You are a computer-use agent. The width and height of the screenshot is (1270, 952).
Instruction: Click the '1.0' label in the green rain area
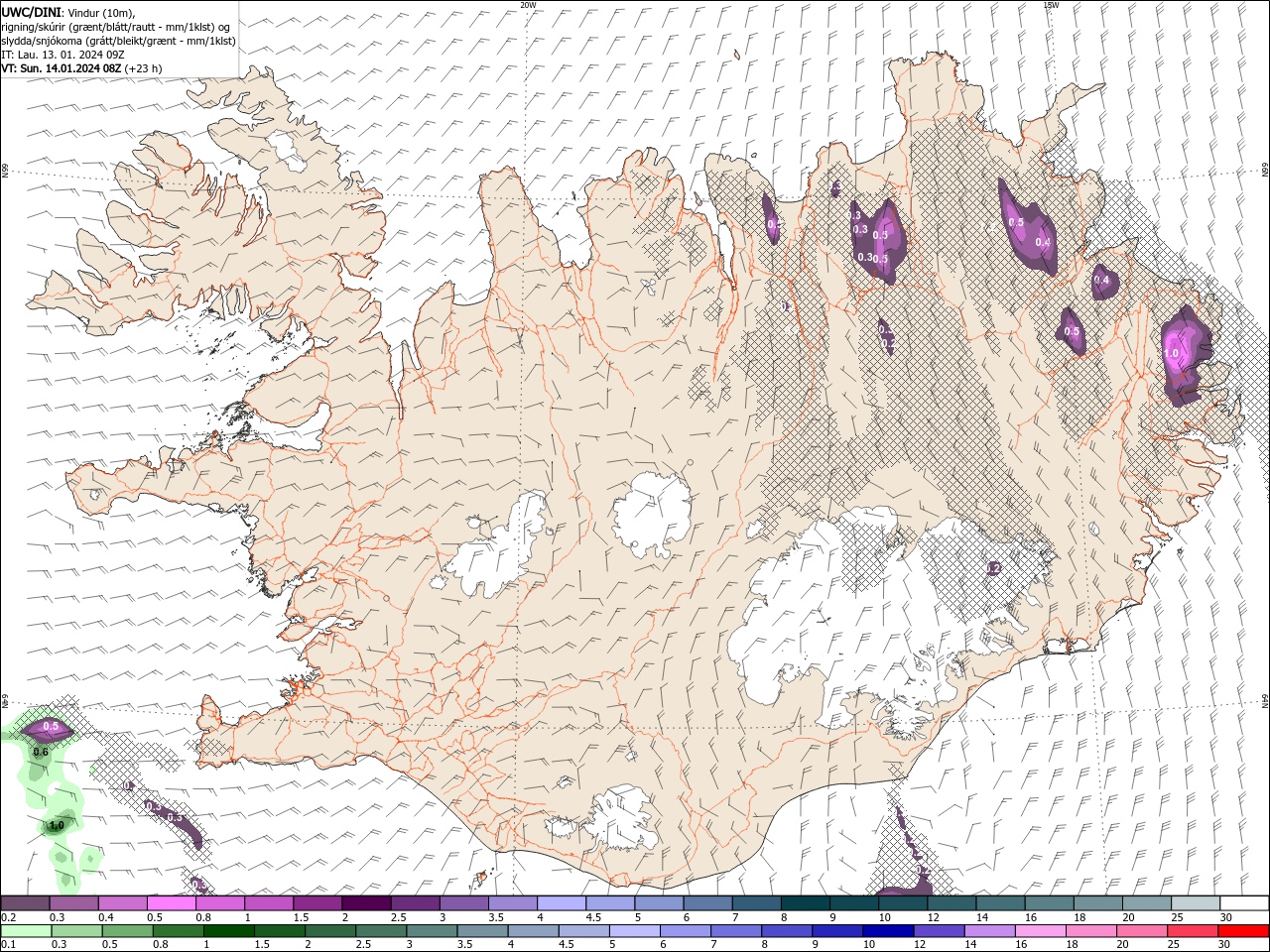[57, 825]
